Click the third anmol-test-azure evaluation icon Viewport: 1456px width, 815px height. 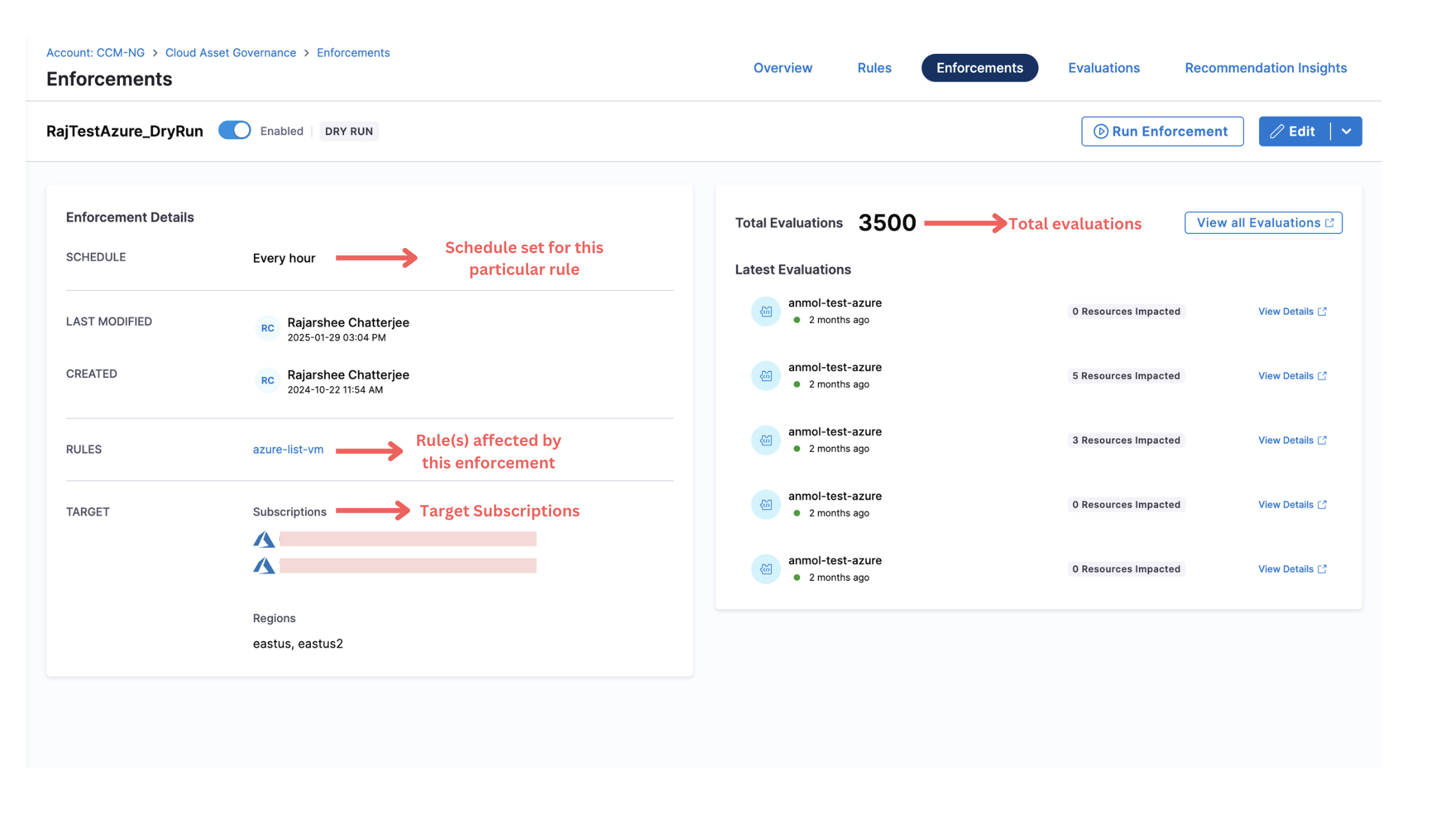[765, 440]
